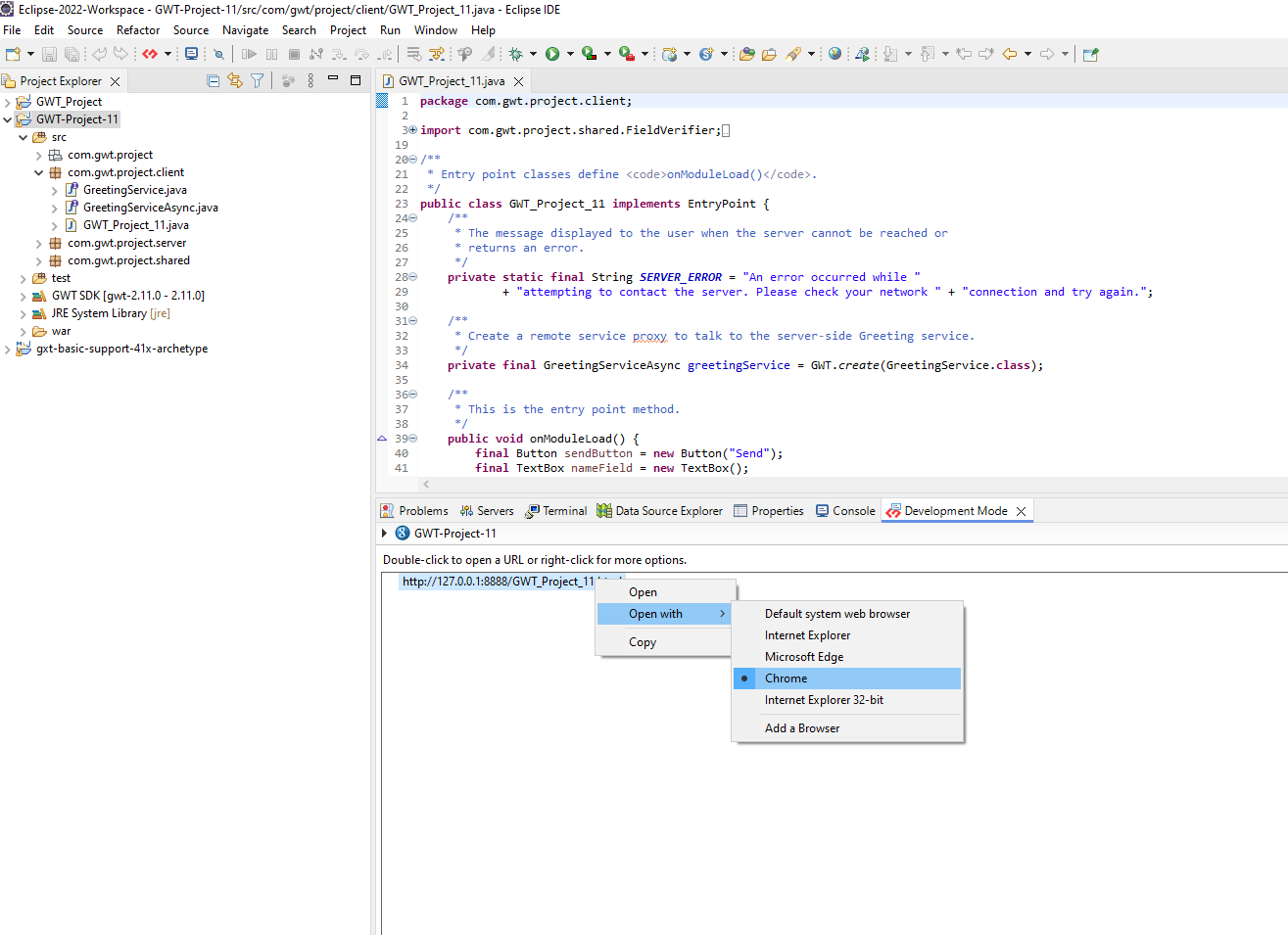This screenshot has height=935, width=1288.
Task: Switch to the Console tab
Action: click(x=845, y=511)
